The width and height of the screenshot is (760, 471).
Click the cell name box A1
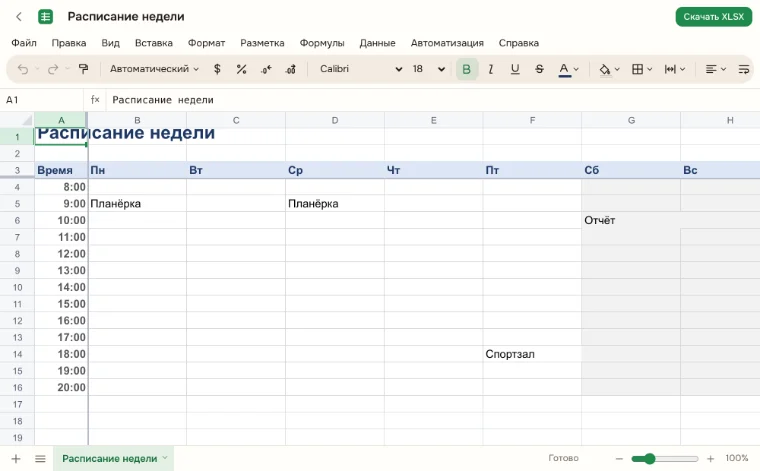click(42, 100)
